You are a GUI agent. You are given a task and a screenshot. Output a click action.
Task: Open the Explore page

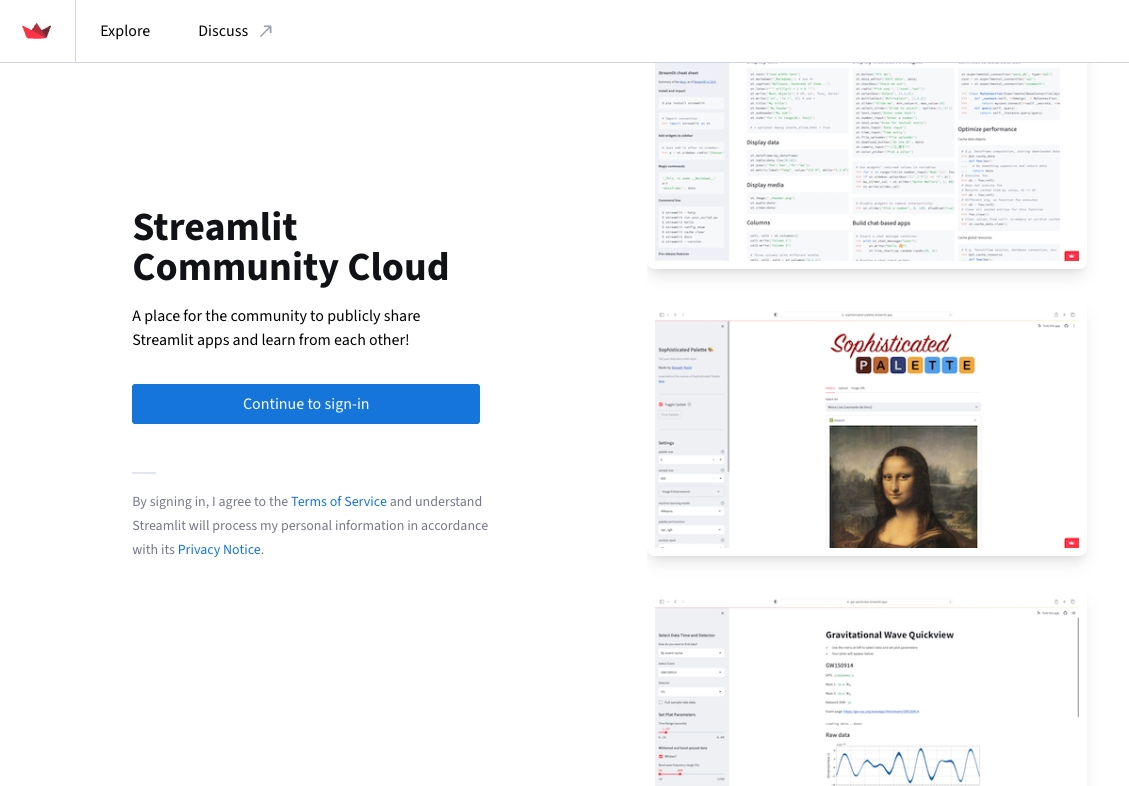tap(125, 31)
